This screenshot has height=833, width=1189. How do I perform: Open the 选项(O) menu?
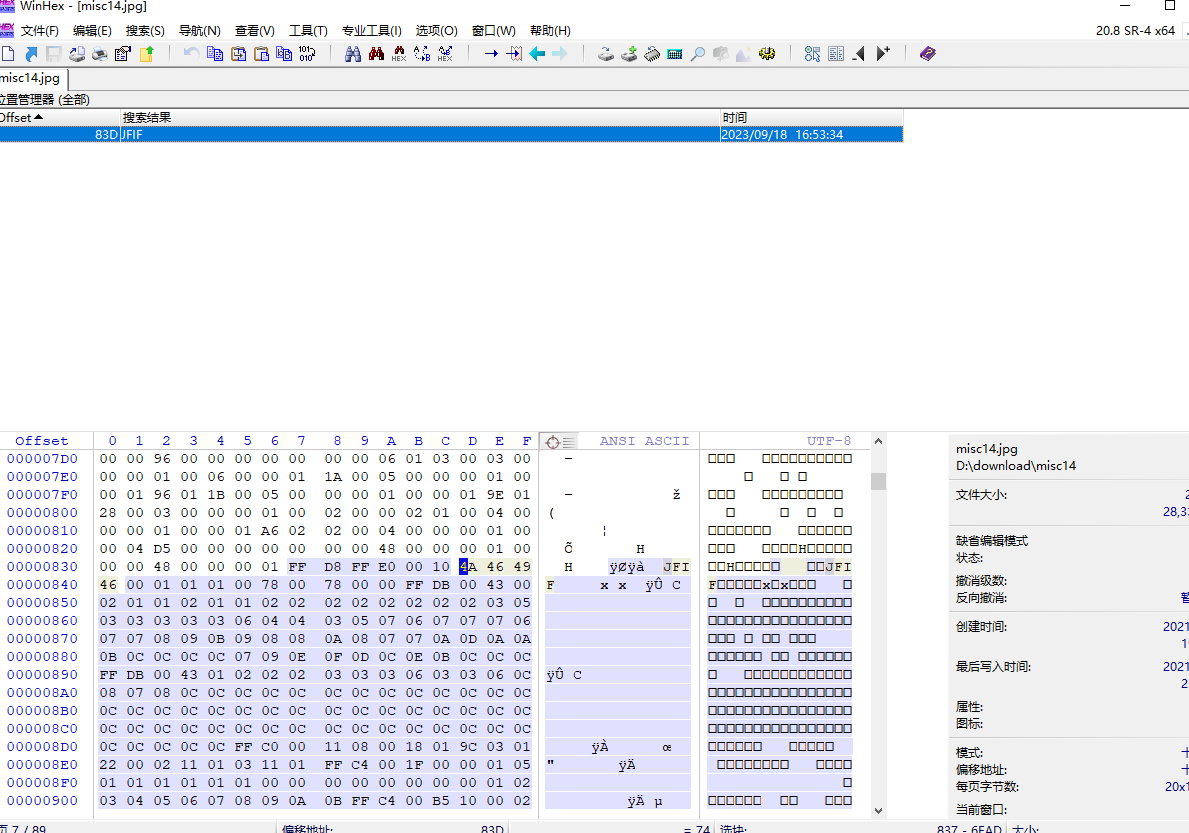click(437, 31)
